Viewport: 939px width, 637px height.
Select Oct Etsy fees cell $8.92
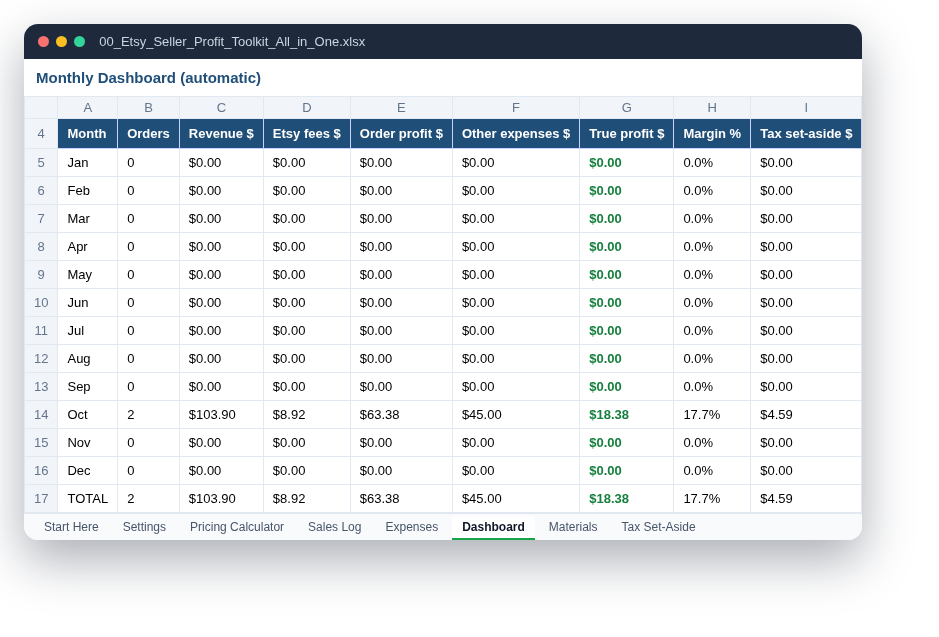[307, 415]
